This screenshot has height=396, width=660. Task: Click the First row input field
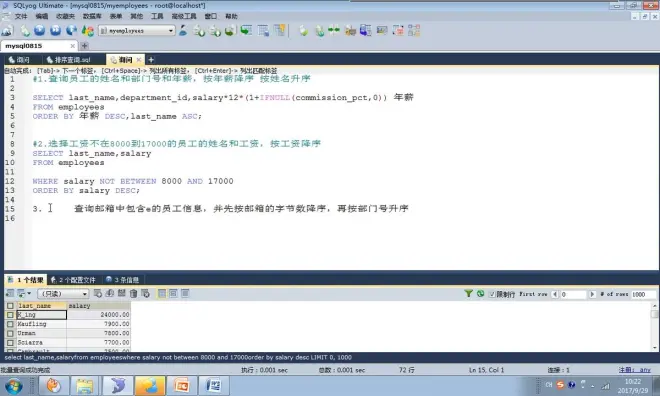(x=573, y=294)
